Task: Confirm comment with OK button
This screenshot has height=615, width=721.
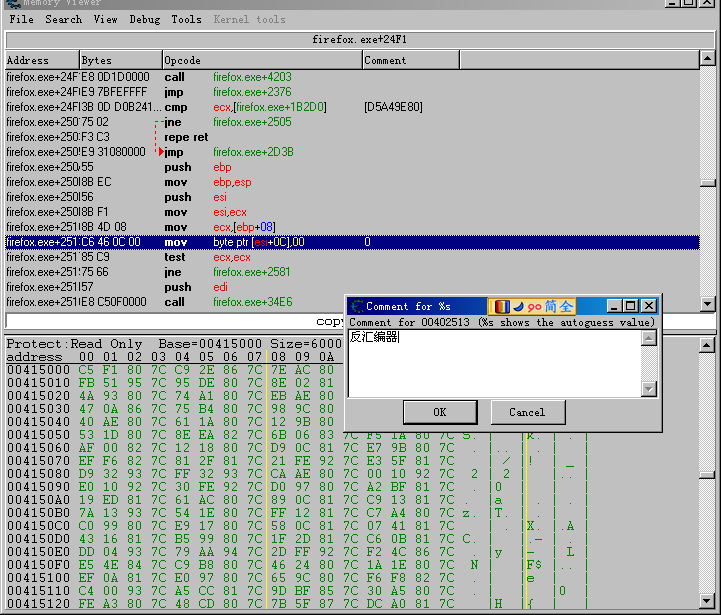Action: [x=440, y=412]
